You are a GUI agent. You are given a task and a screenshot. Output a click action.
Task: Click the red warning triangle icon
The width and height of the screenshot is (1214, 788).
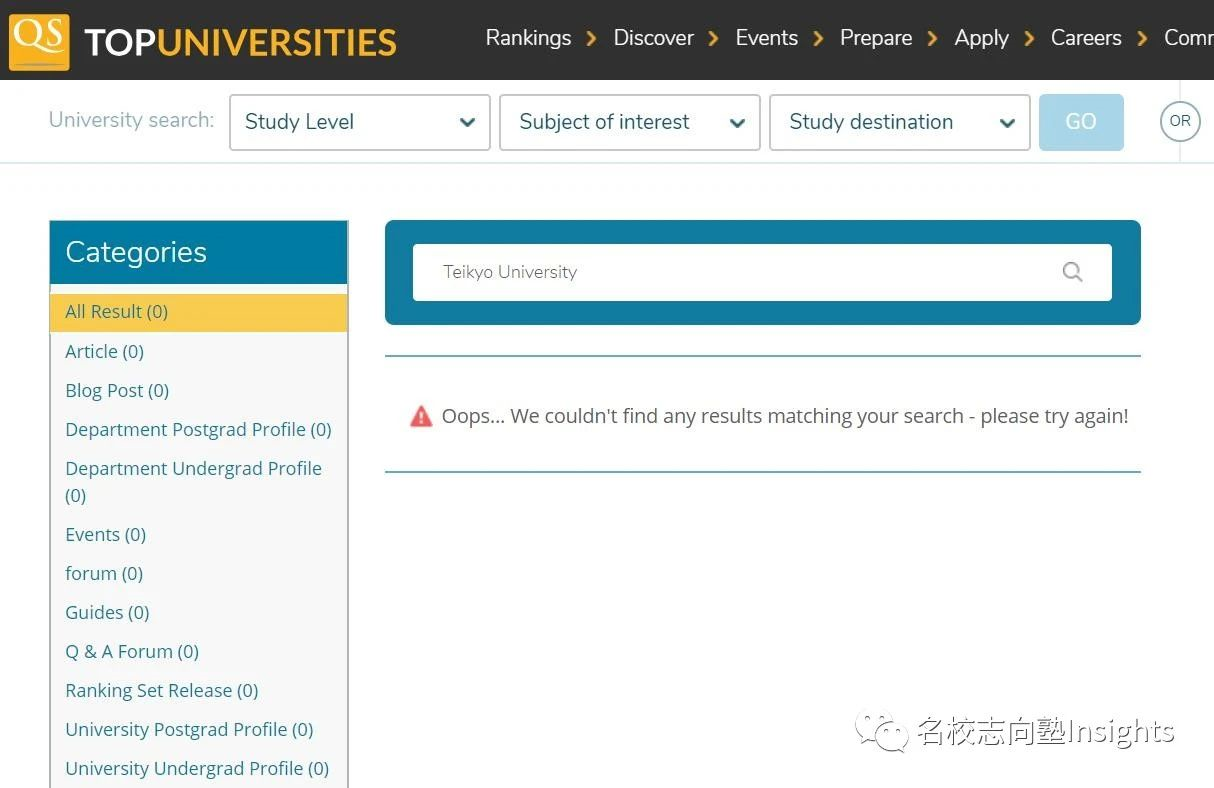(x=421, y=416)
